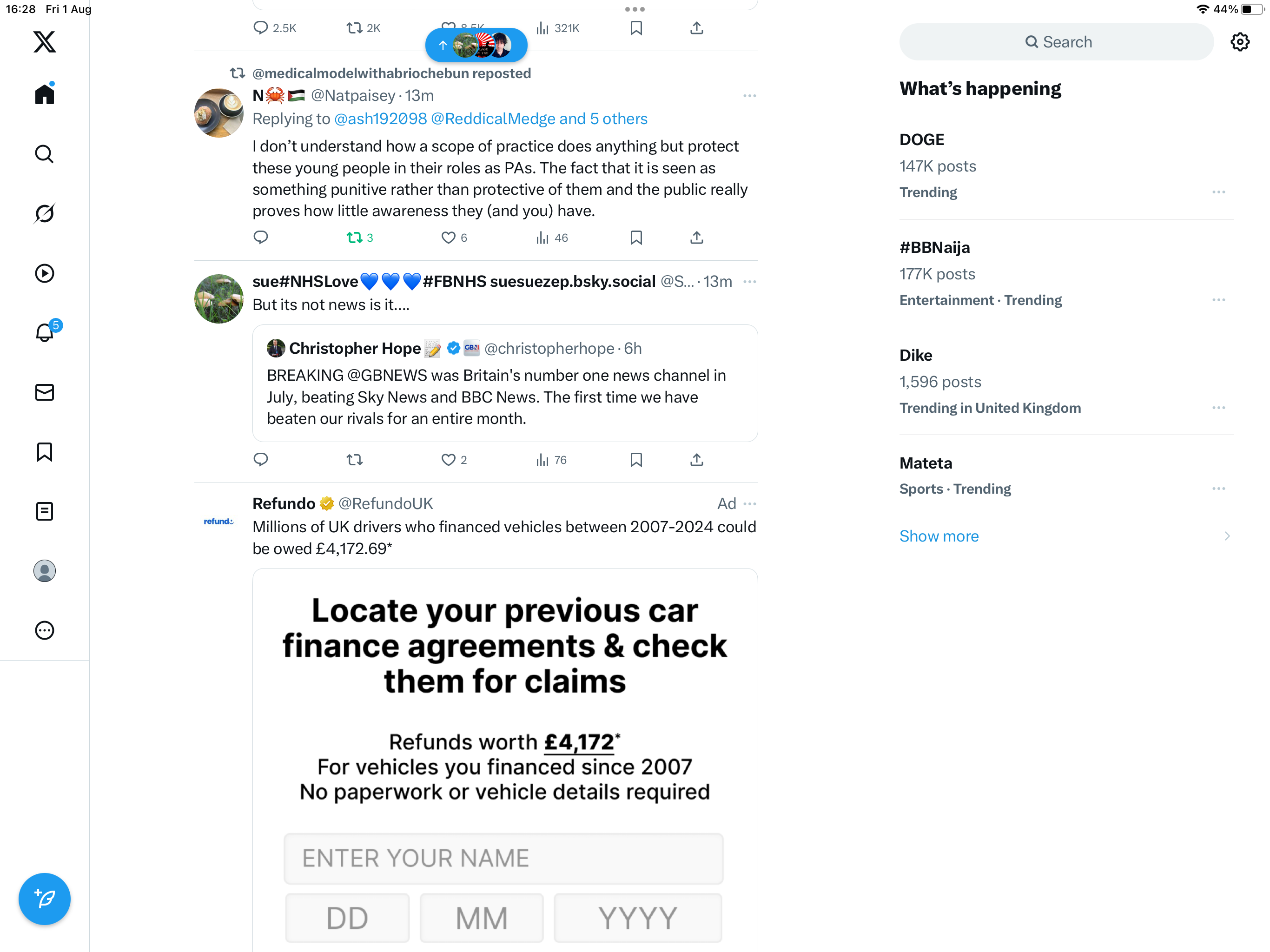This screenshot has height=952, width=1270.
Task: Open more options on Refundo ad
Action: (x=749, y=503)
